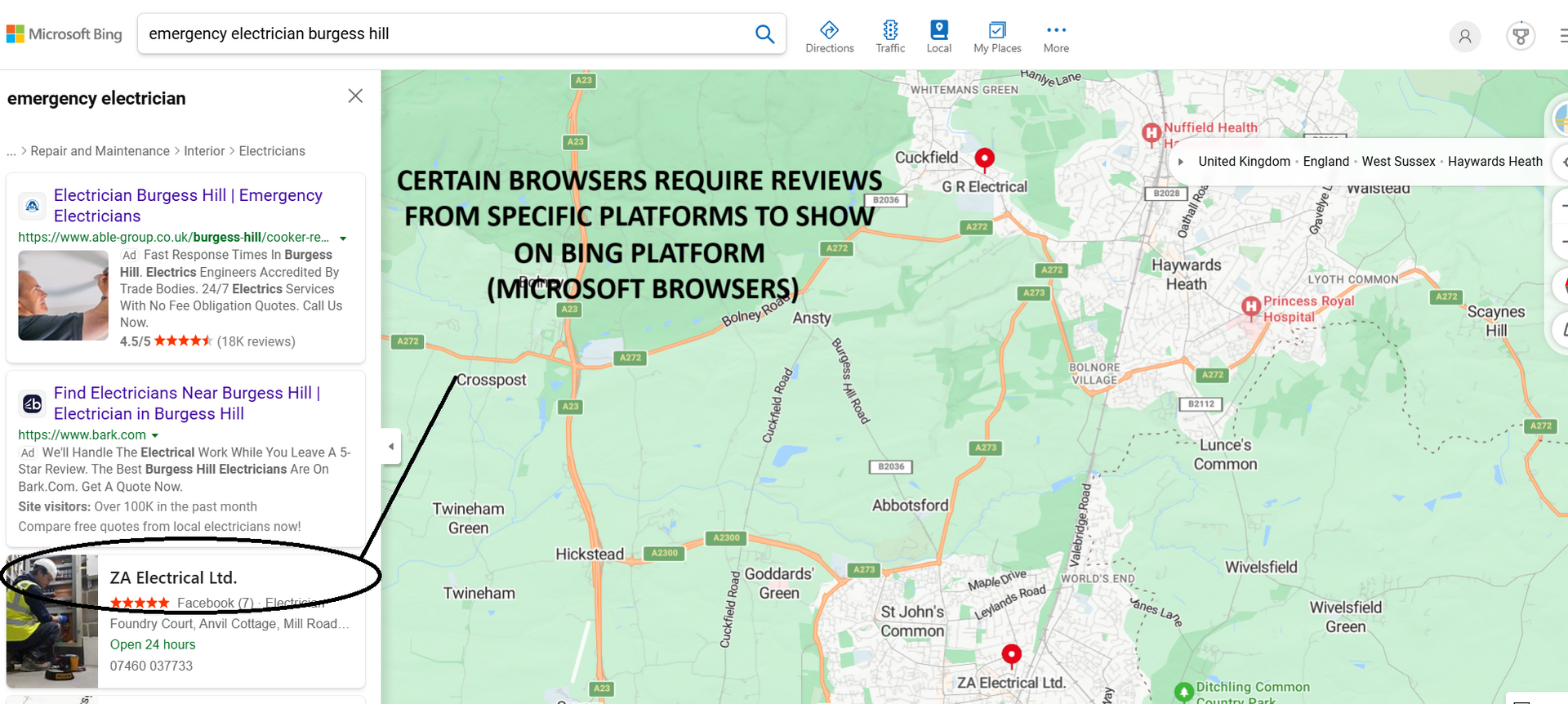This screenshot has height=704, width=1568.
Task: Select United Kingdom in the map breadcrumb
Action: pos(1245,162)
